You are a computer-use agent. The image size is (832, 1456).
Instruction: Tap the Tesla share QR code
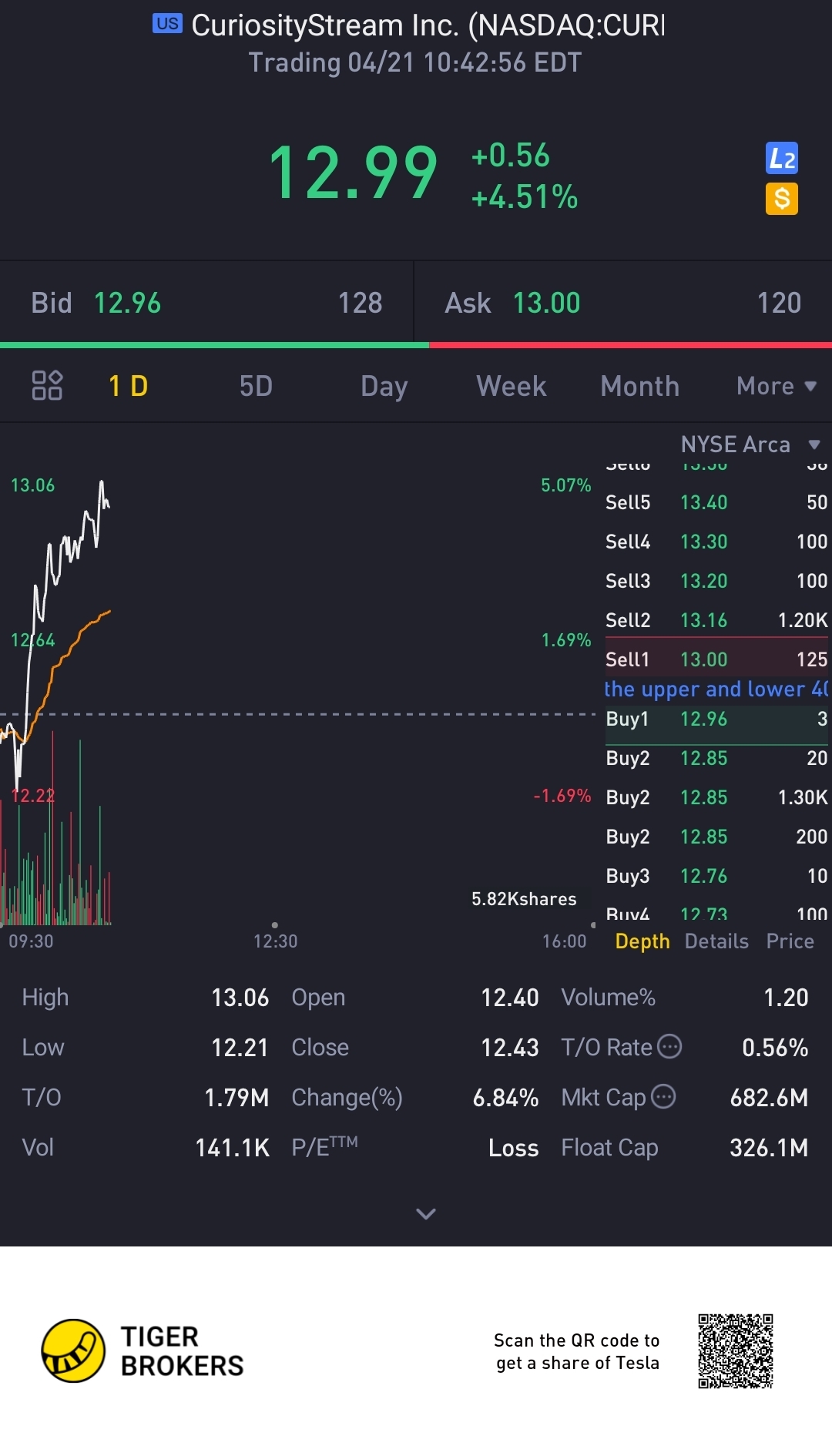(x=736, y=1351)
